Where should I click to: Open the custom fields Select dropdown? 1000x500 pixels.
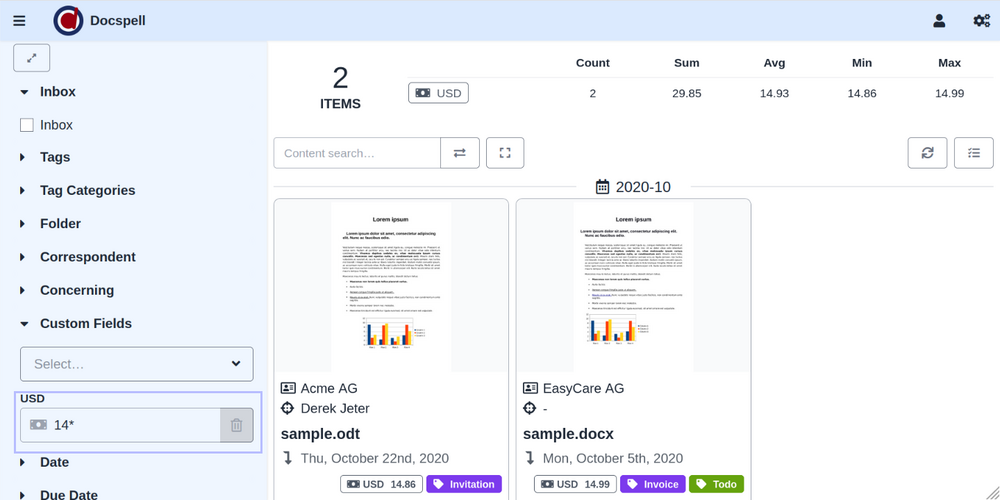click(x=137, y=364)
